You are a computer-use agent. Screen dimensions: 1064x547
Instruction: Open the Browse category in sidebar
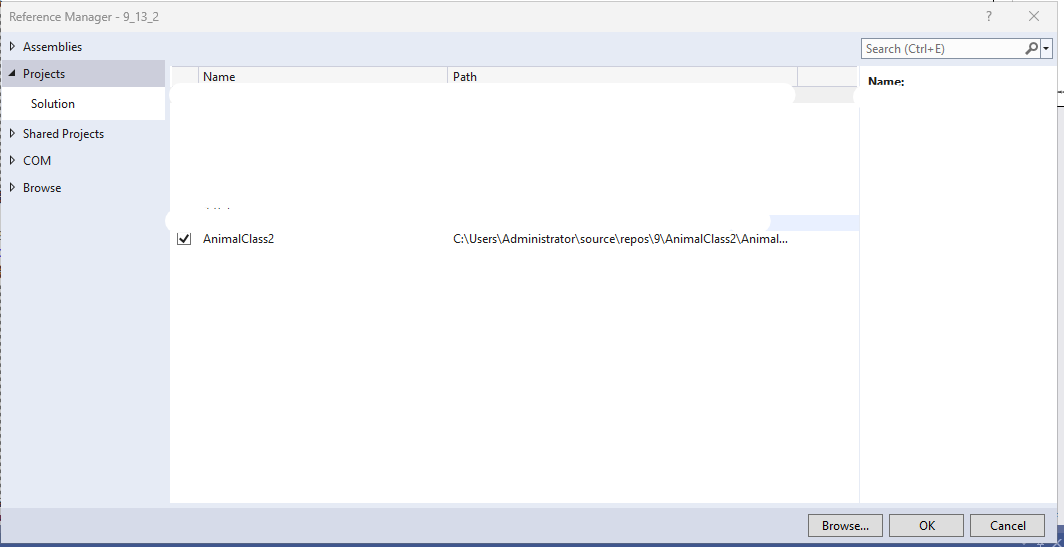pos(42,187)
